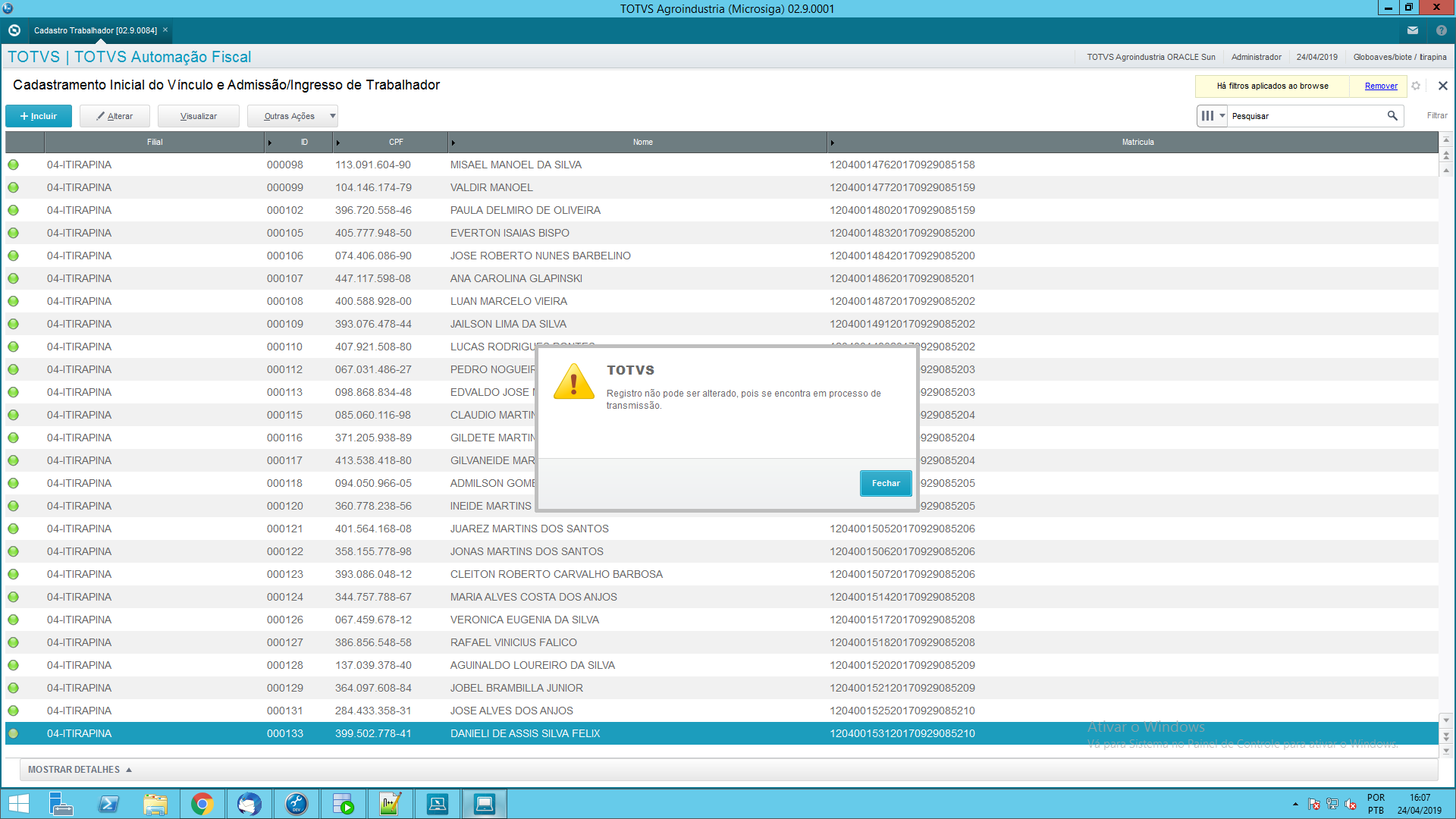The height and width of the screenshot is (819, 1456).
Task: Click the scrollbar jump-to-top arrow
Action: coord(1446,140)
